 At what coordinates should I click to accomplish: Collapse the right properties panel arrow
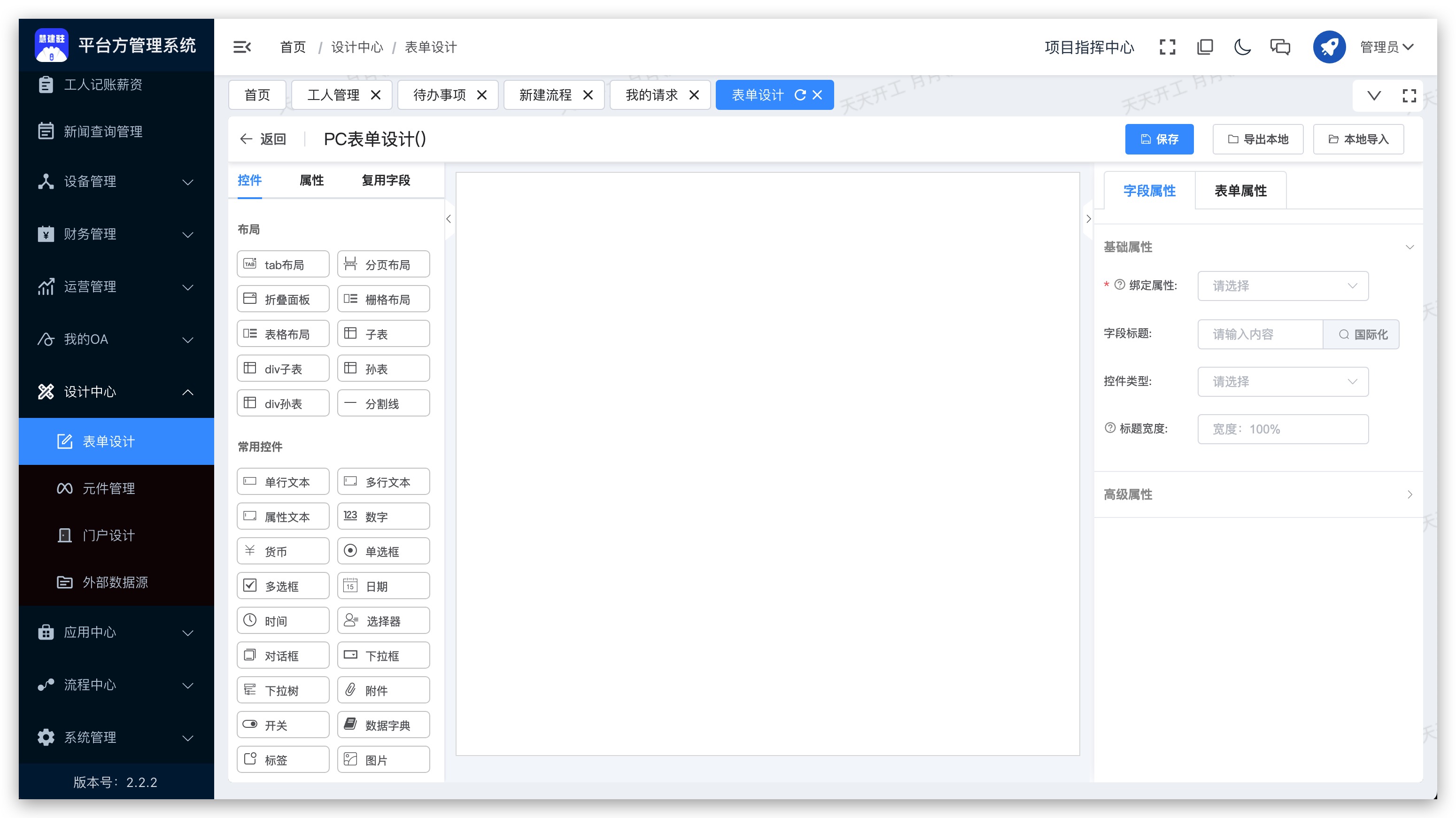tap(1088, 219)
